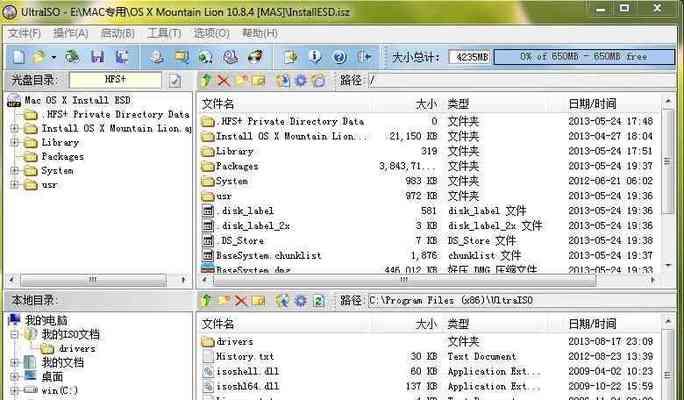Collapse the 我的ISO文档 tree node
The height and width of the screenshot is (400, 684).
point(14,335)
